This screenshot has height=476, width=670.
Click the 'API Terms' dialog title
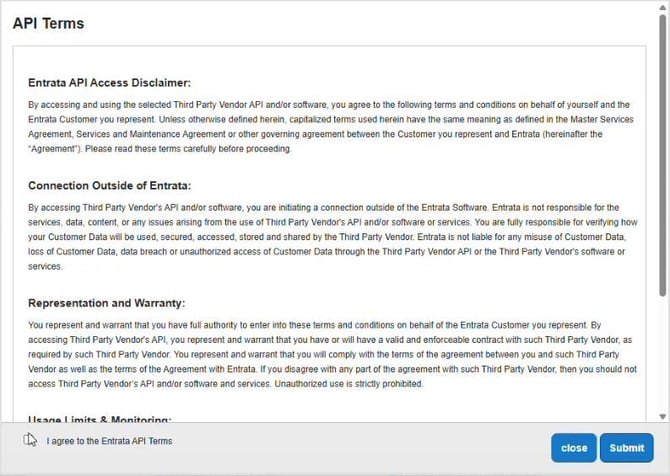point(48,23)
